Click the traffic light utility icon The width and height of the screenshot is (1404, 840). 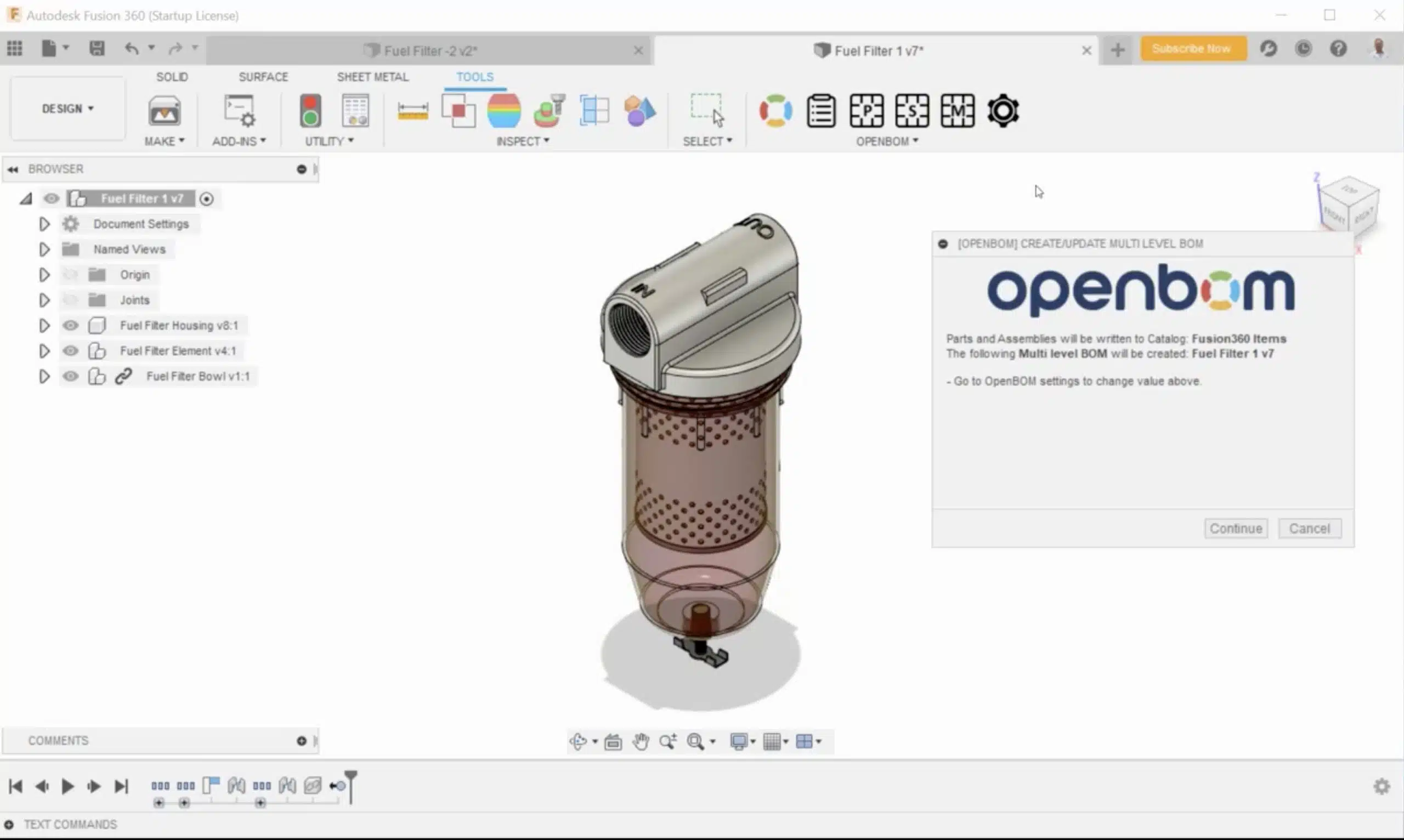310,110
